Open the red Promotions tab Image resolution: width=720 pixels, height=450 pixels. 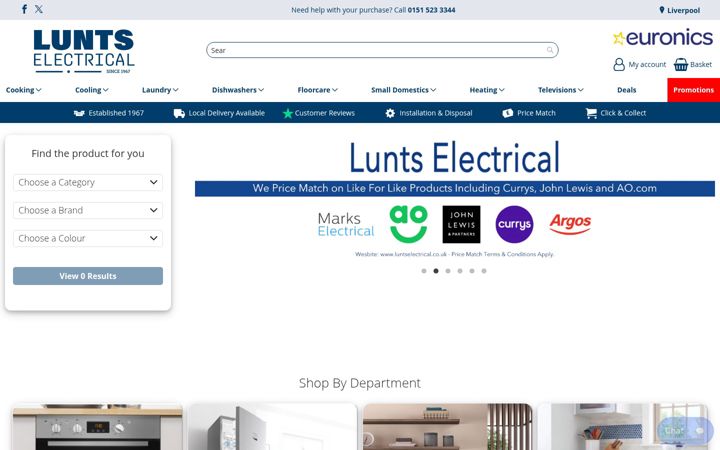[x=693, y=90]
